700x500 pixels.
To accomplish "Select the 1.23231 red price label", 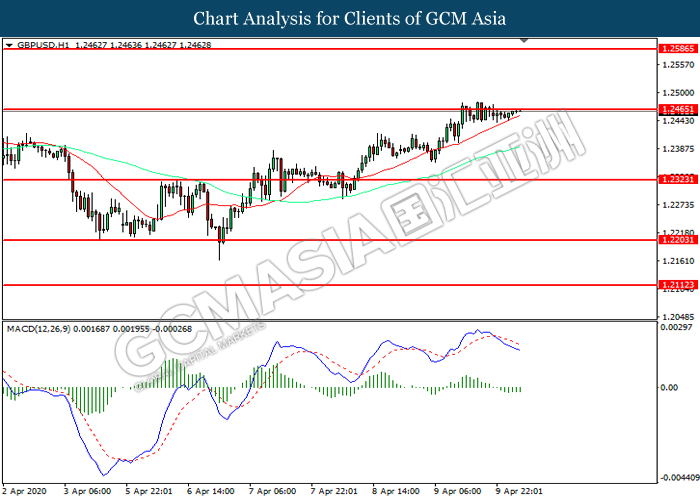I will click(678, 179).
